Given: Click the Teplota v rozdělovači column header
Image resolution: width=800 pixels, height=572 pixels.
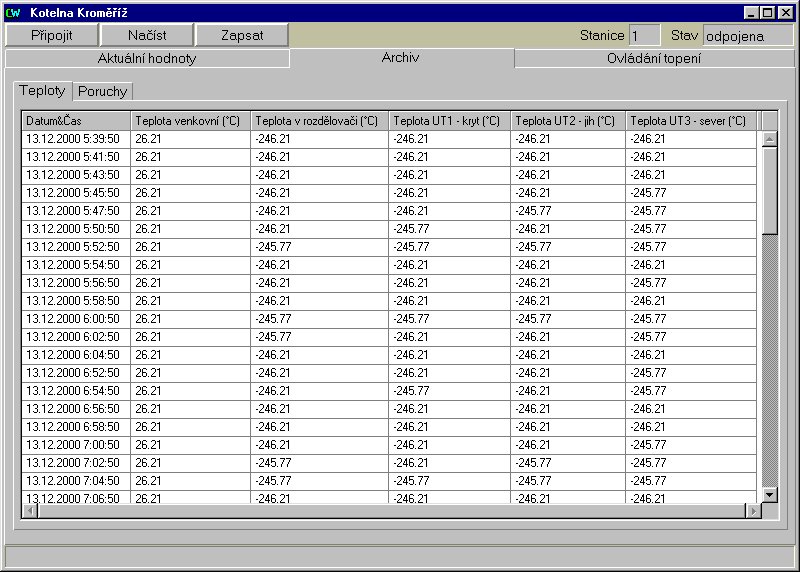Looking at the screenshot, I should [319, 121].
